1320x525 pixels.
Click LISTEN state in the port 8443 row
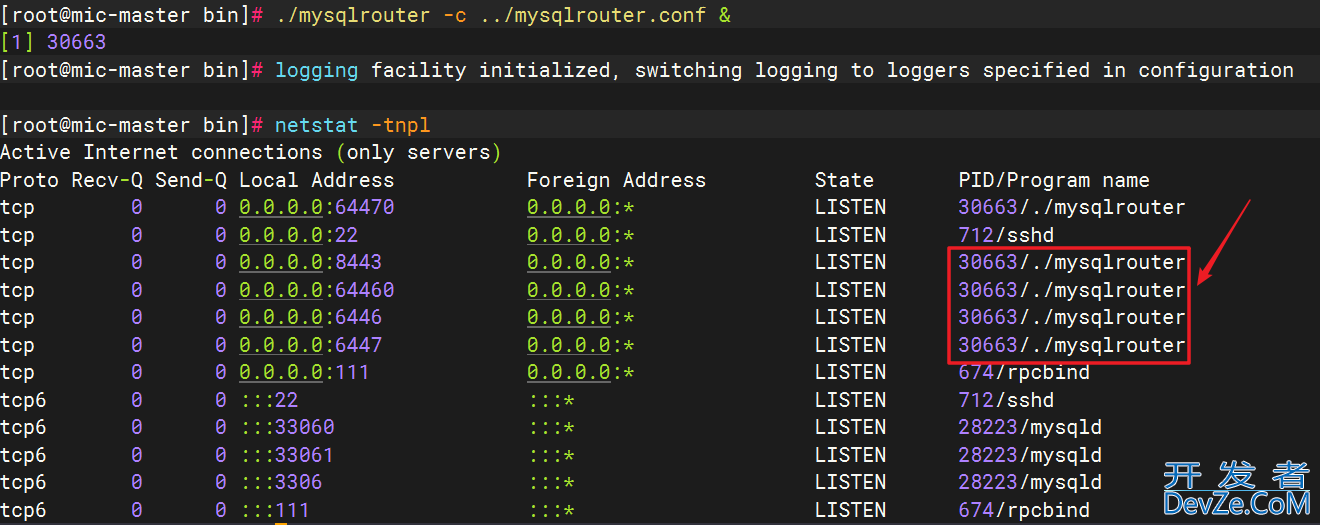[850, 262]
